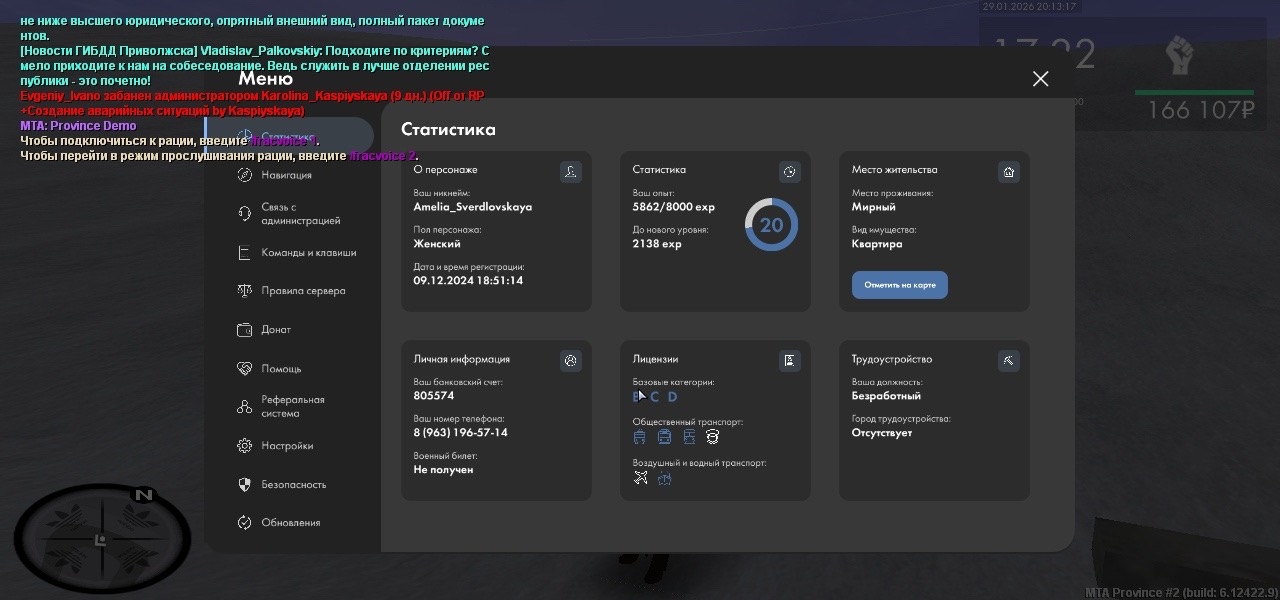The height and width of the screenshot is (600, 1280).
Task: Click the category C license letter
Action: [x=656, y=397]
